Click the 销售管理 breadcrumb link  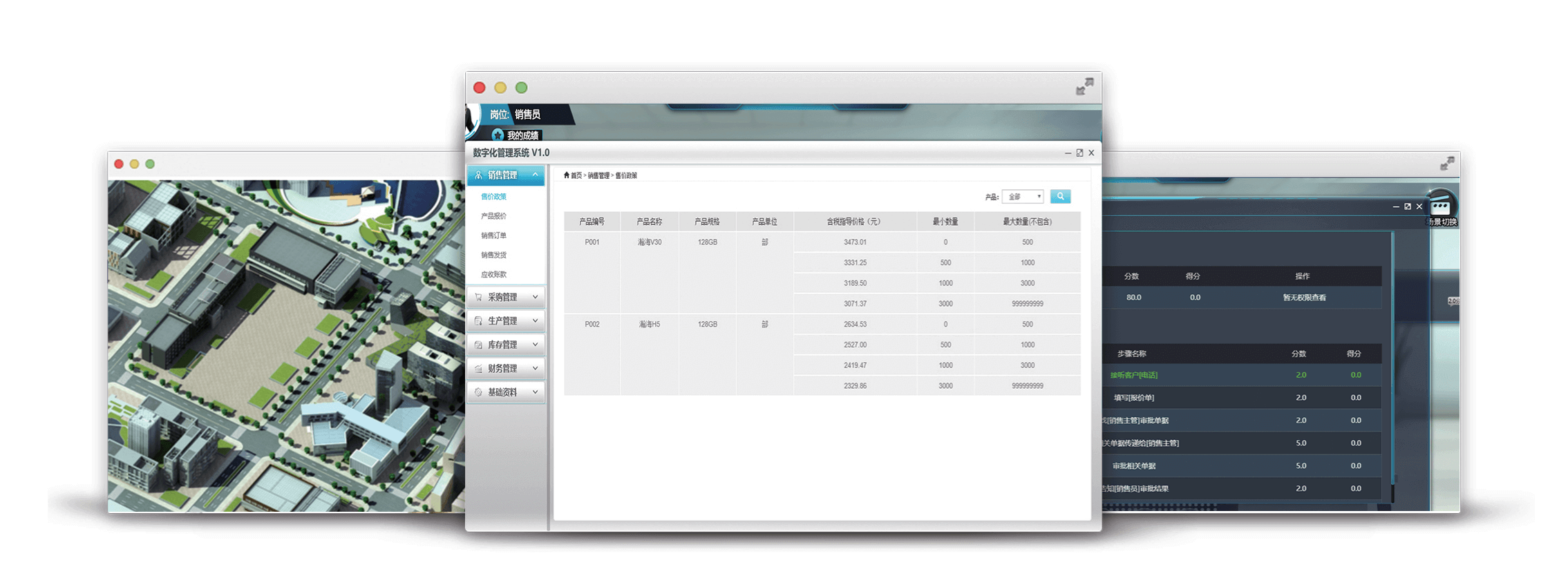(x=598, y=175)
